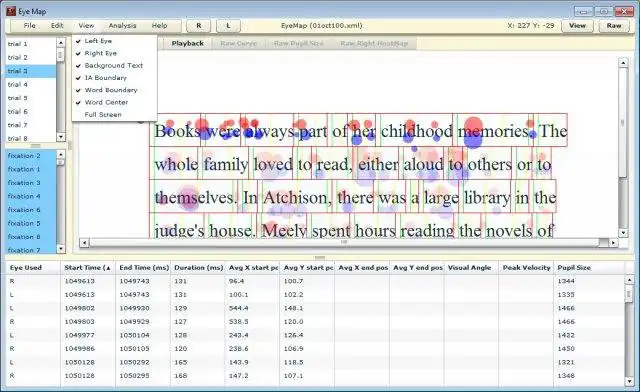Viewport: 640px width, 392px height.
Task: Click the View button at top right
Action: tap(578, 26)
